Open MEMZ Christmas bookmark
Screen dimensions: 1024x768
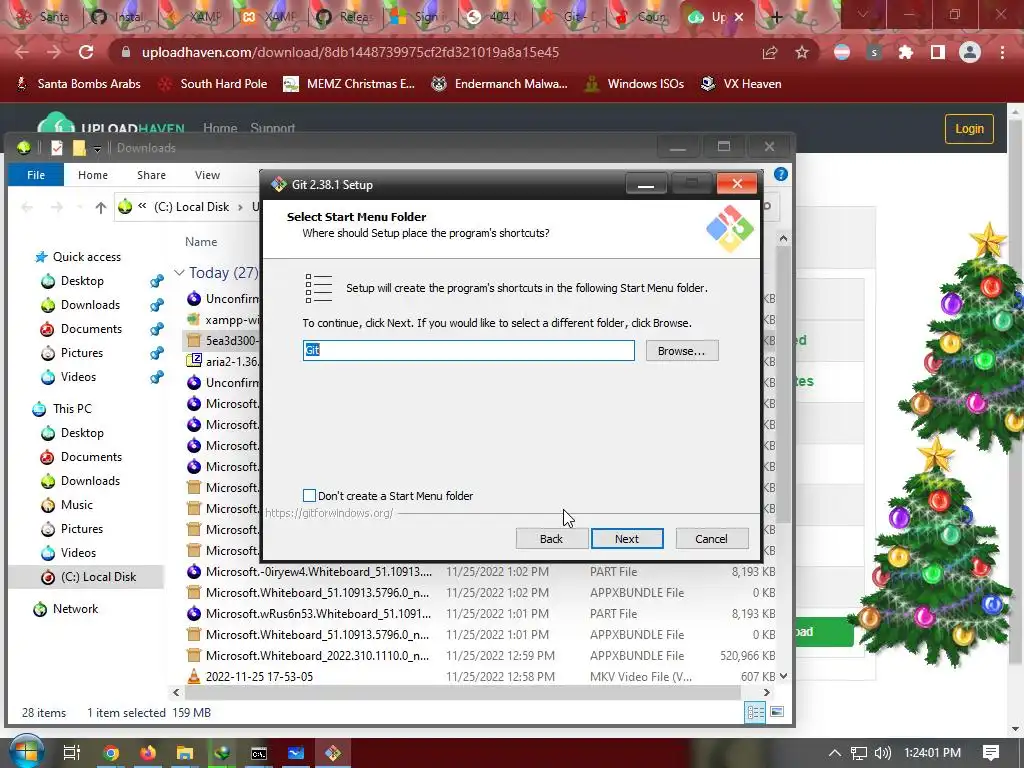349,84
